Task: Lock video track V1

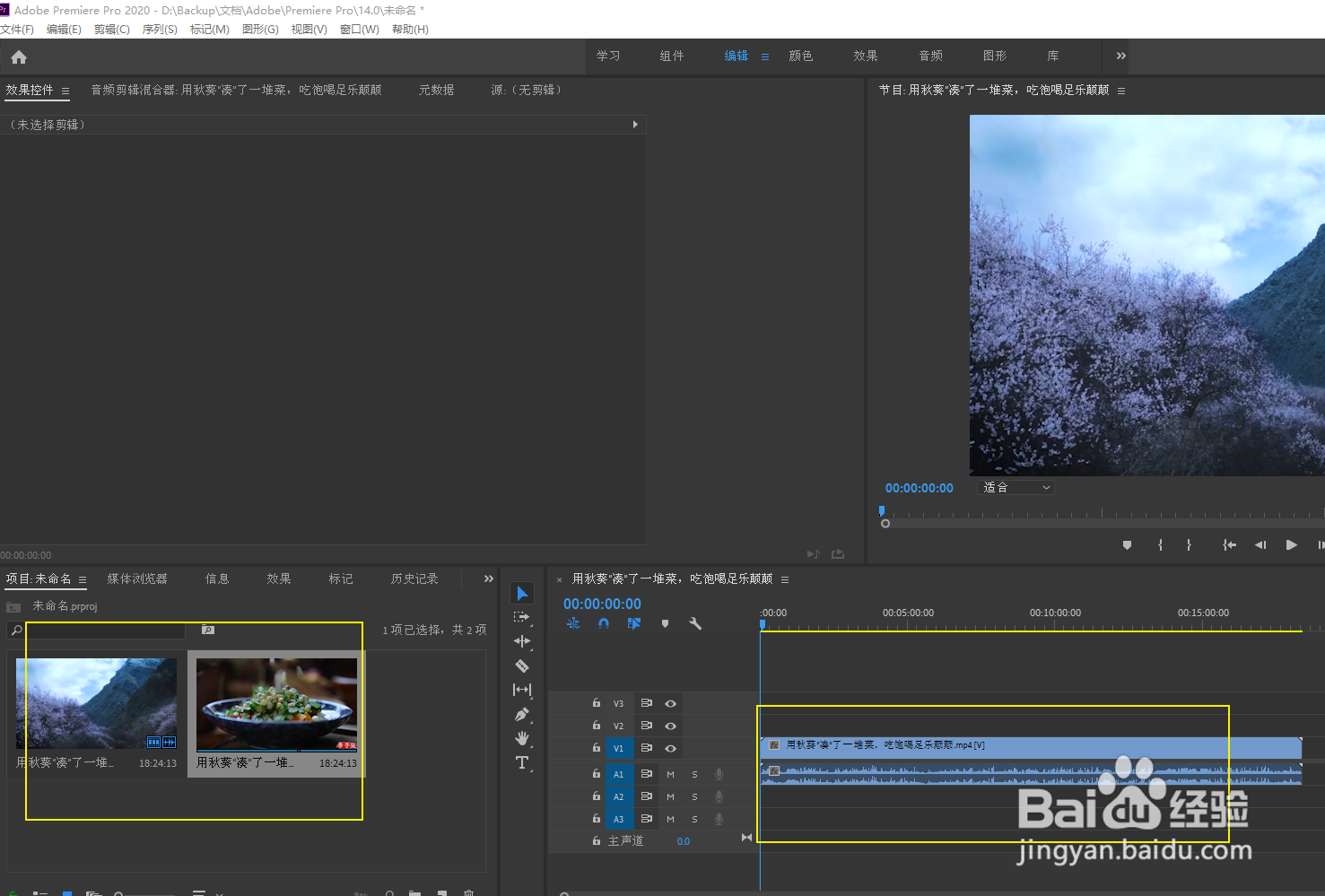Action: tap(596, 747)
